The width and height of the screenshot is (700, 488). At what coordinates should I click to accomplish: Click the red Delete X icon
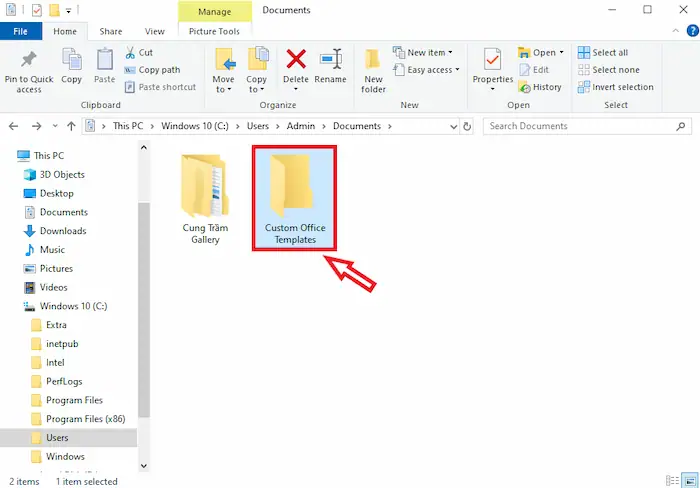click(x=296, y=59)
